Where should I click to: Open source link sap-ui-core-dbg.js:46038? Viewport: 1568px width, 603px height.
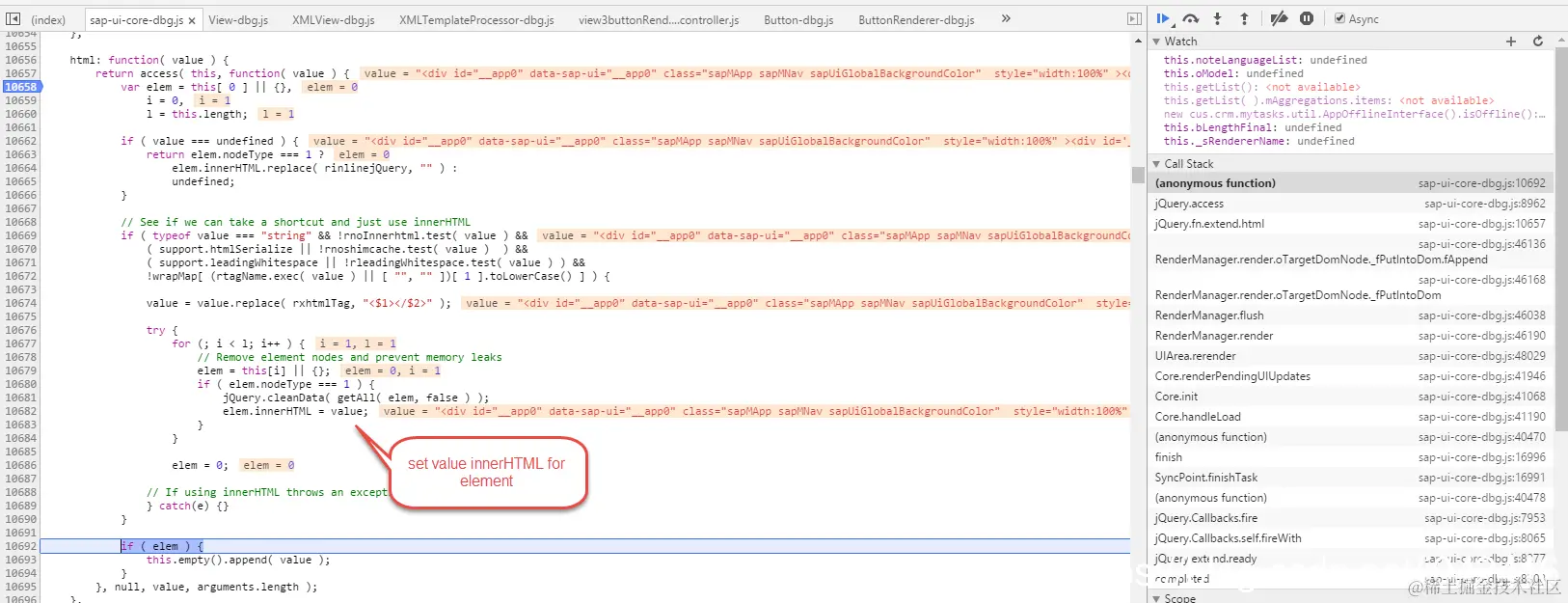point(1482,315)
